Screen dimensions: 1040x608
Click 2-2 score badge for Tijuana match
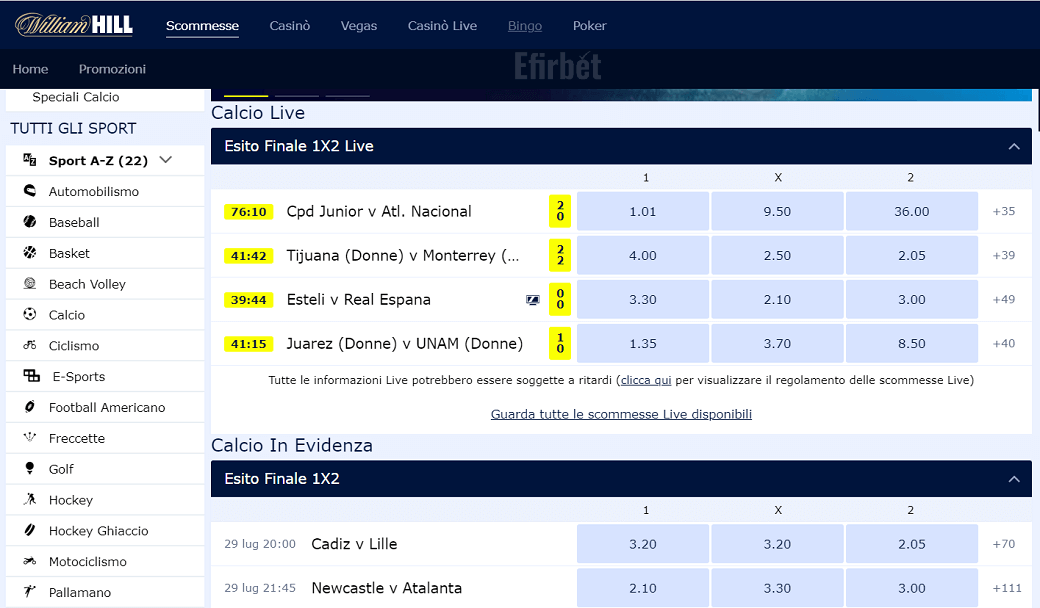coord(560,255)
